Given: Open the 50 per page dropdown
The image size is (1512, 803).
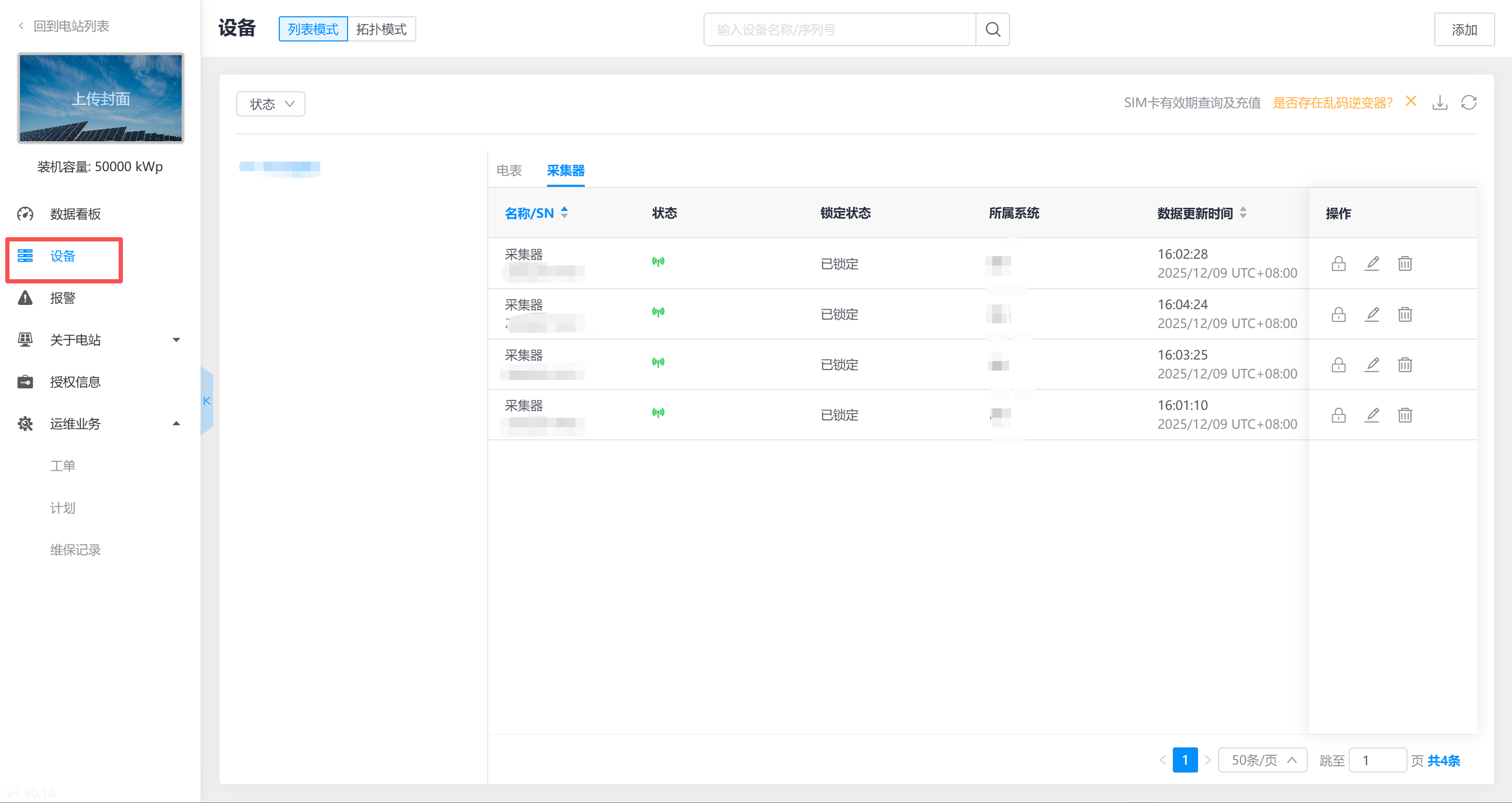Looking at the screenshot, I should pos(1262,760).
